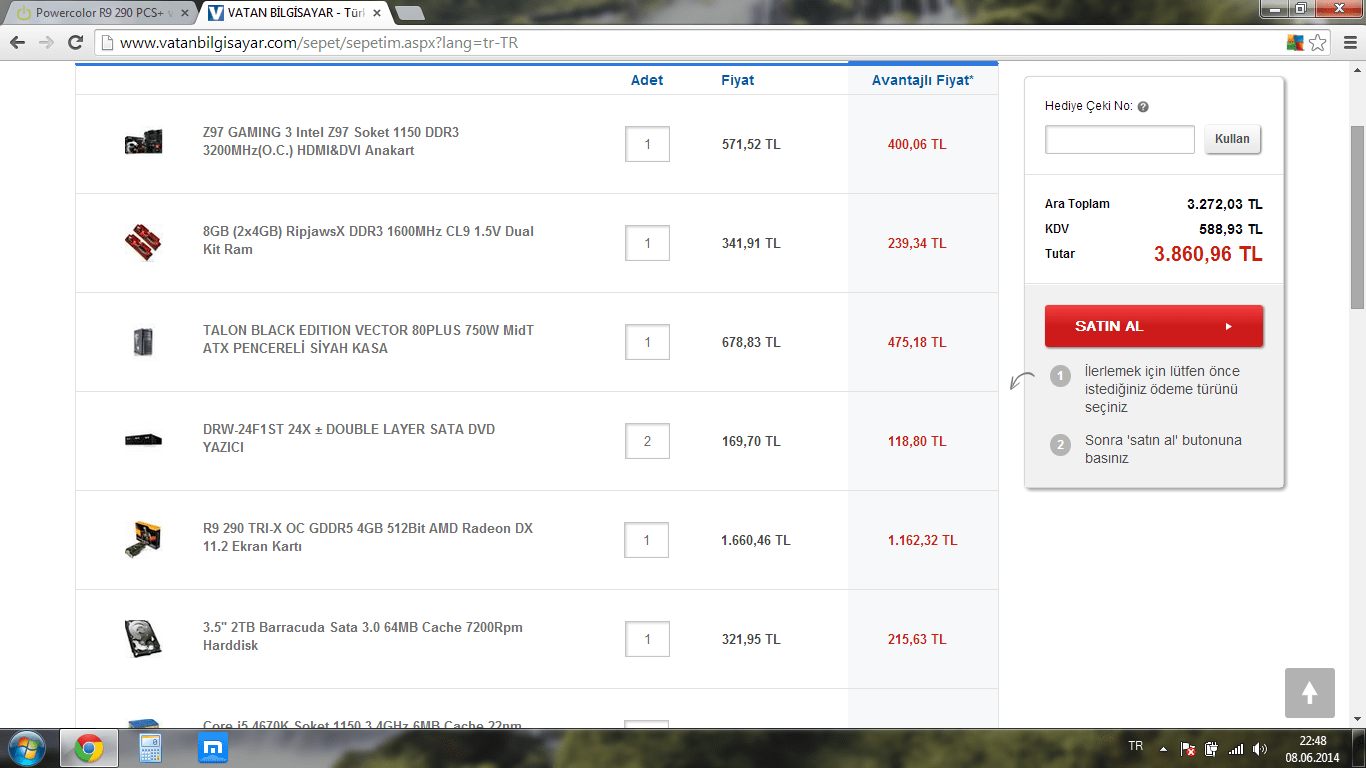Open the Maxthon browser taskbar icon
1366x768 pixels.
212,747
